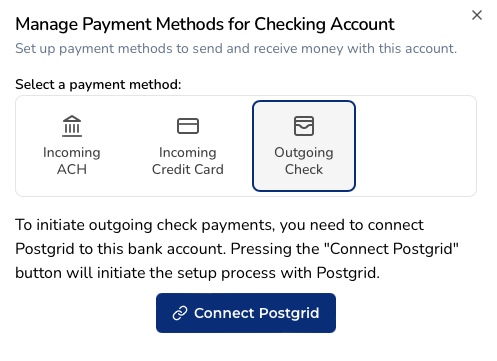Screen dimensions: 497x361
Task: Select the Incoming ACH payment method
Action: click(x=72, y=146)
